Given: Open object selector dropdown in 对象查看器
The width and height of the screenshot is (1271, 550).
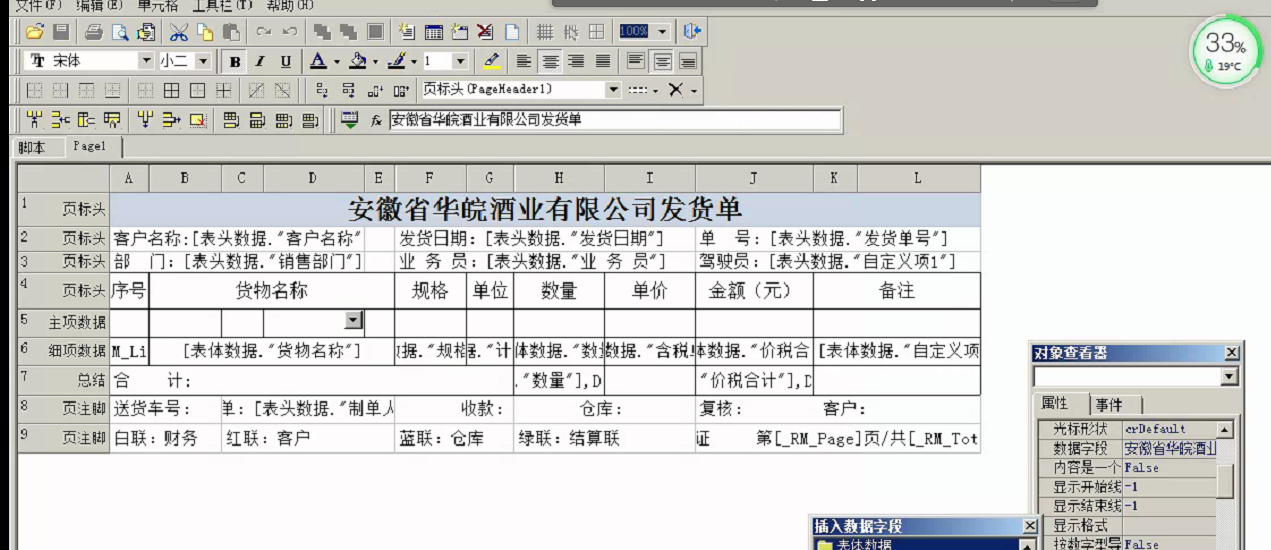Looking at the screenshot, I should [1230, 377].
